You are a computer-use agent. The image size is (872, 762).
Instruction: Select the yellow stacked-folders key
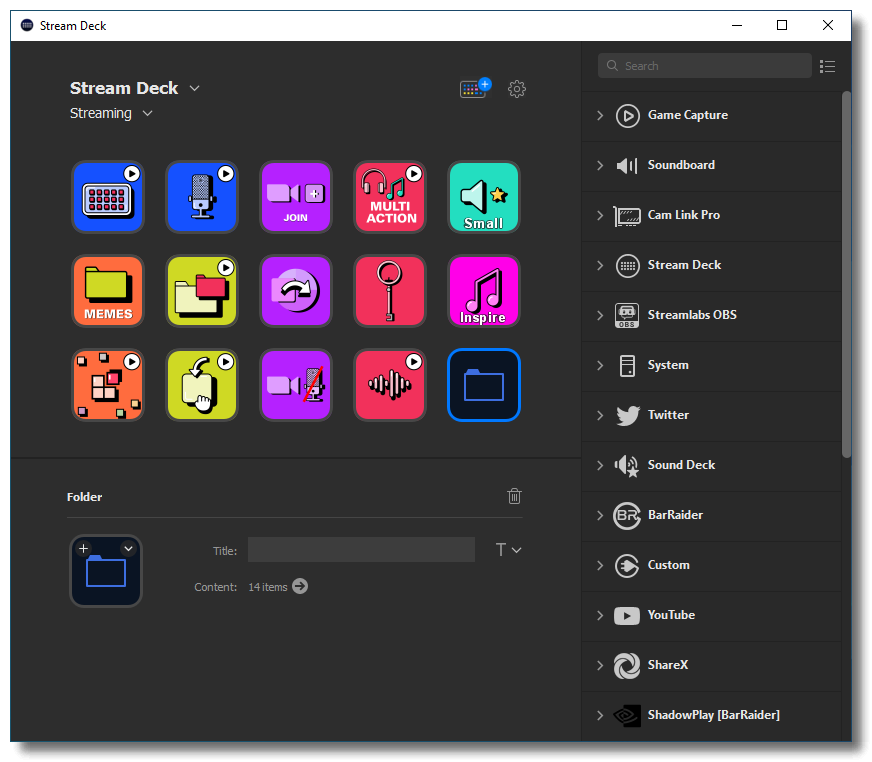point(202,291)
